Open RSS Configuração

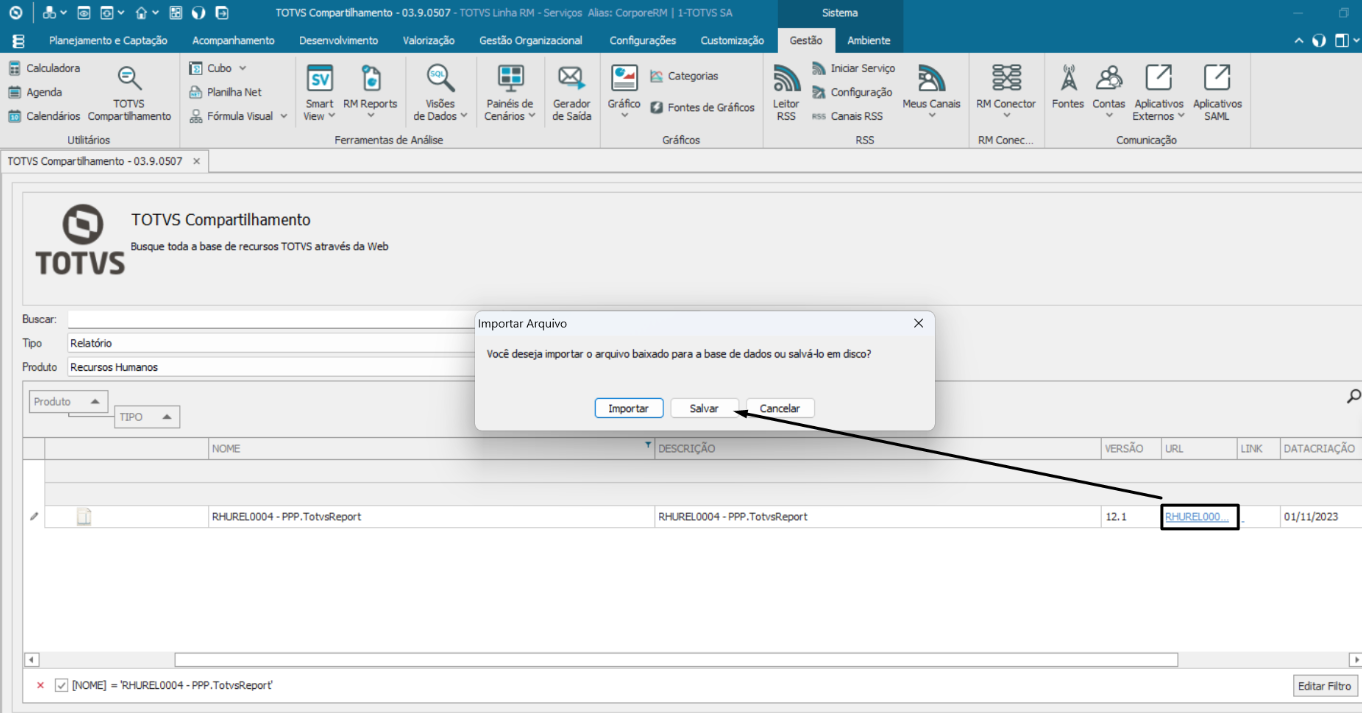pyautogui.click(x=852, y=92)
